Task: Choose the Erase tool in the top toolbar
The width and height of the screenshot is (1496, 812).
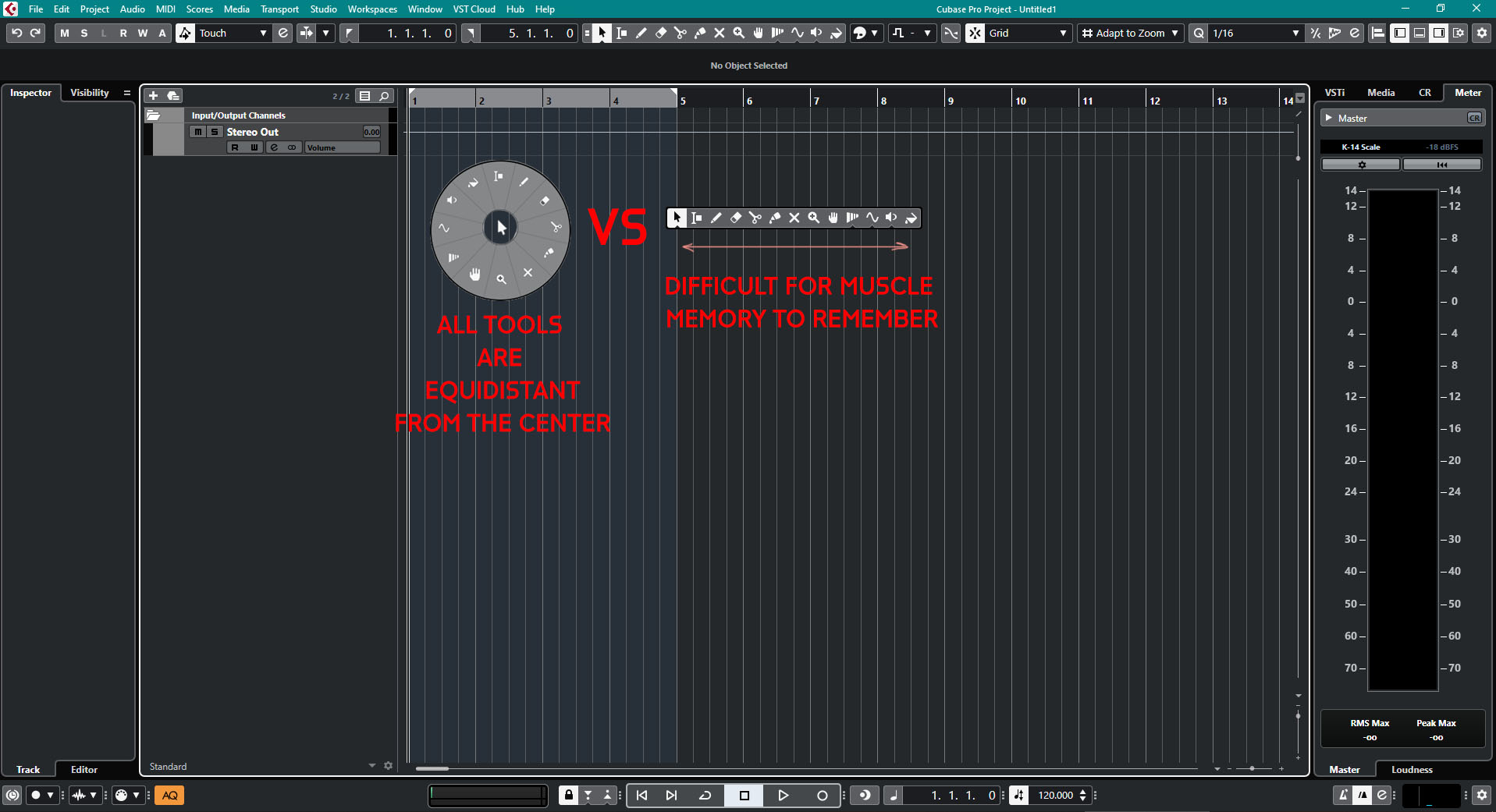Action: pyautogui.click(x=660, y=33)
